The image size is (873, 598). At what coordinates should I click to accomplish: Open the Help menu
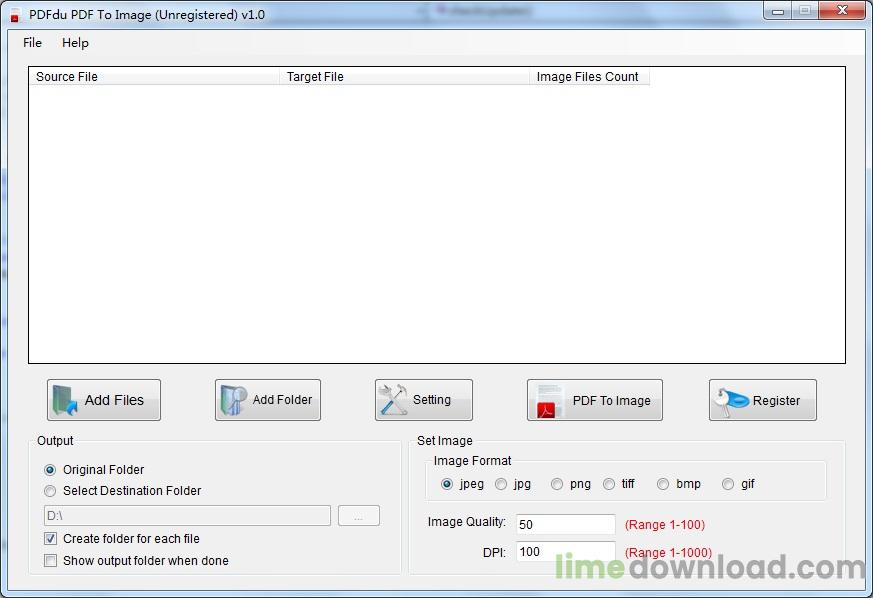pyautogui.click(x=75, y=43)
